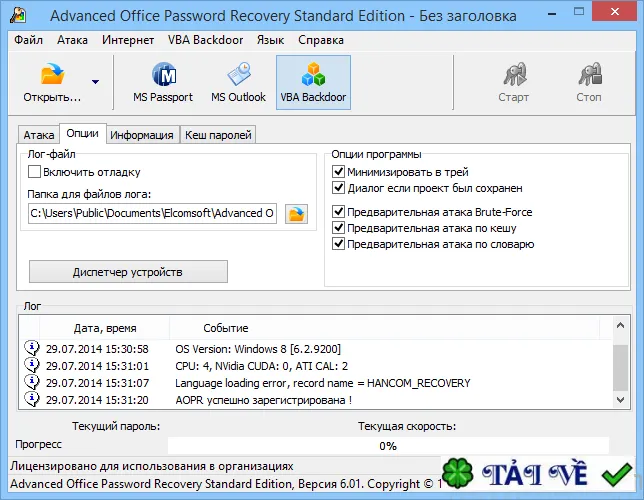The height and width of the screenshot is (500, 644).
Task: Open the VBA Backdoor menu
Action: [x=205, y=40]
